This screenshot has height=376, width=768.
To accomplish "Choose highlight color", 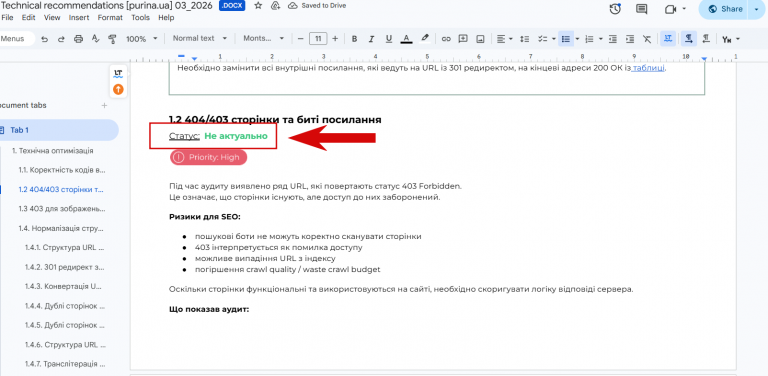I will (425, 39).
